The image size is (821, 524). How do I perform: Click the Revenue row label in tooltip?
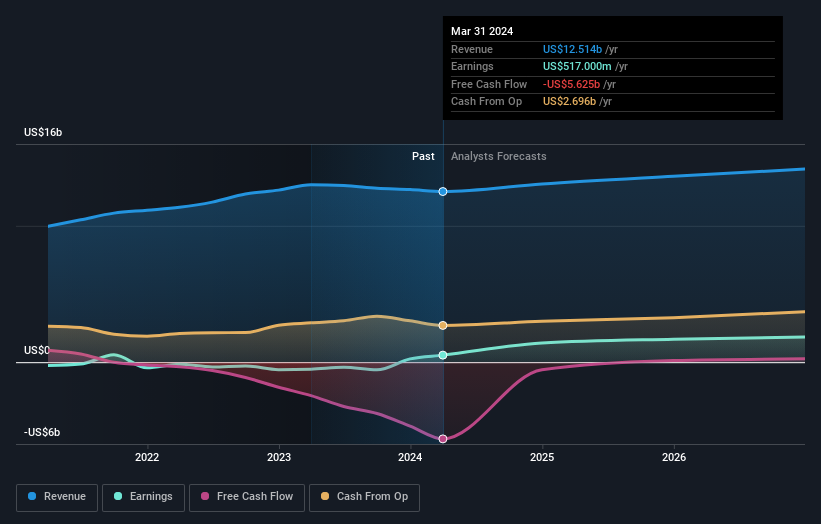coord(472,49)
